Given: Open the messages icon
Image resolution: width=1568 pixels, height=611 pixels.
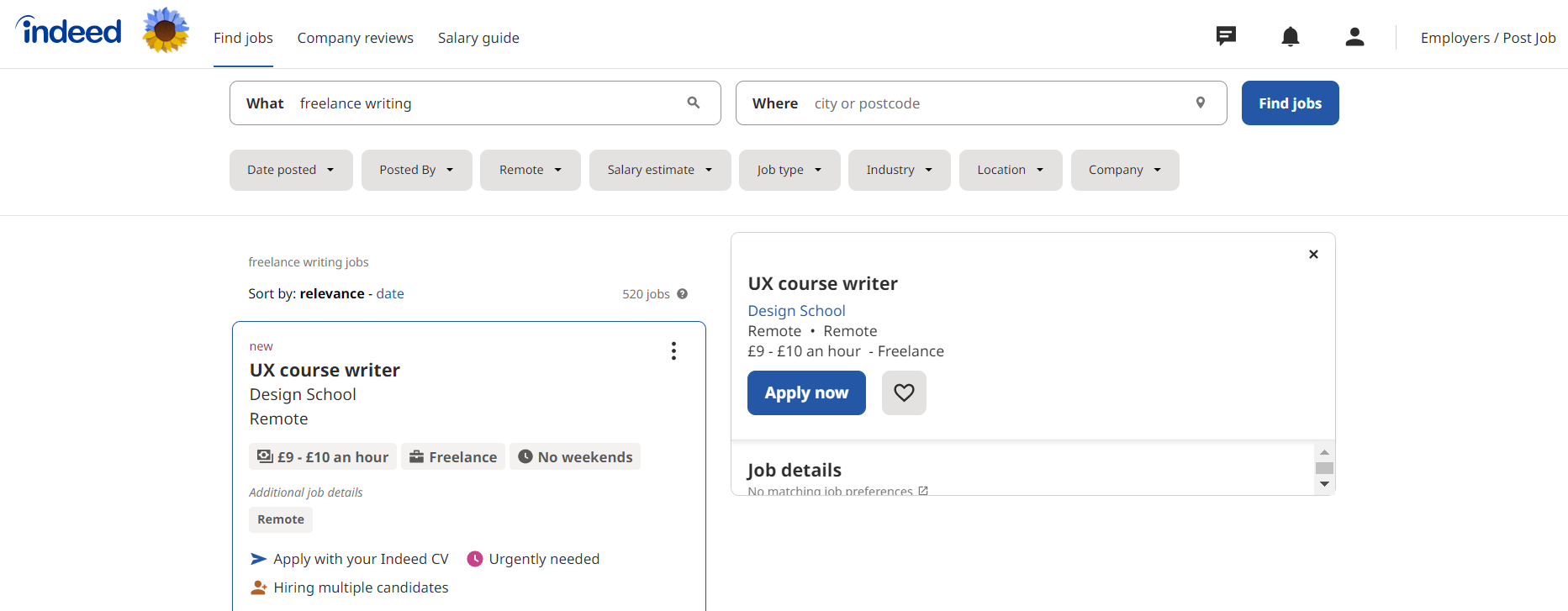Looking at the screenshot, I should pyautogui.click(x=1226, y=36).
